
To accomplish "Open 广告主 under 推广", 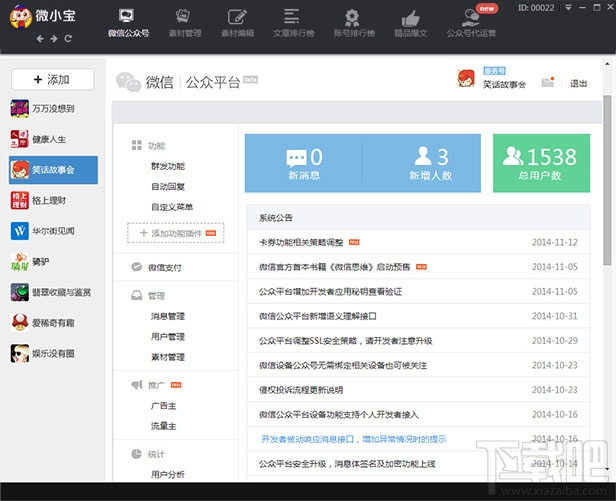I will (x=164, y=406).
